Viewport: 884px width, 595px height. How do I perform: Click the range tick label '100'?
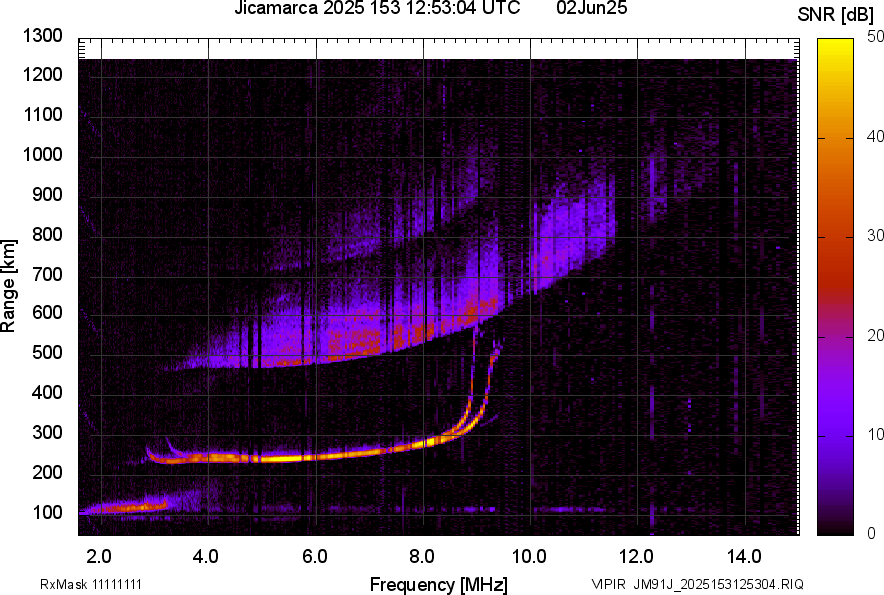(47, 512)
